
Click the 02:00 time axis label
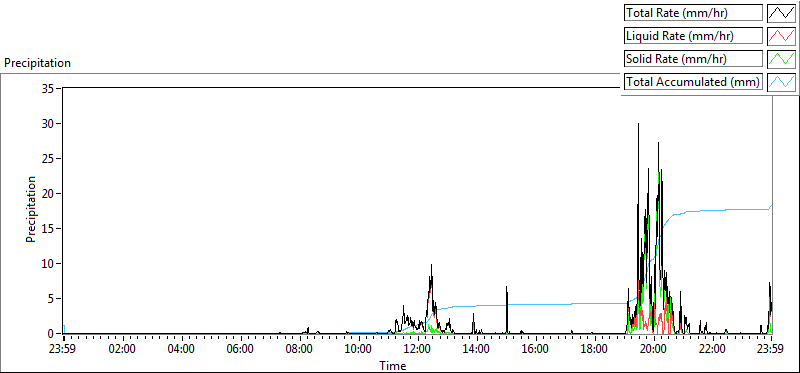coord(122,350)
